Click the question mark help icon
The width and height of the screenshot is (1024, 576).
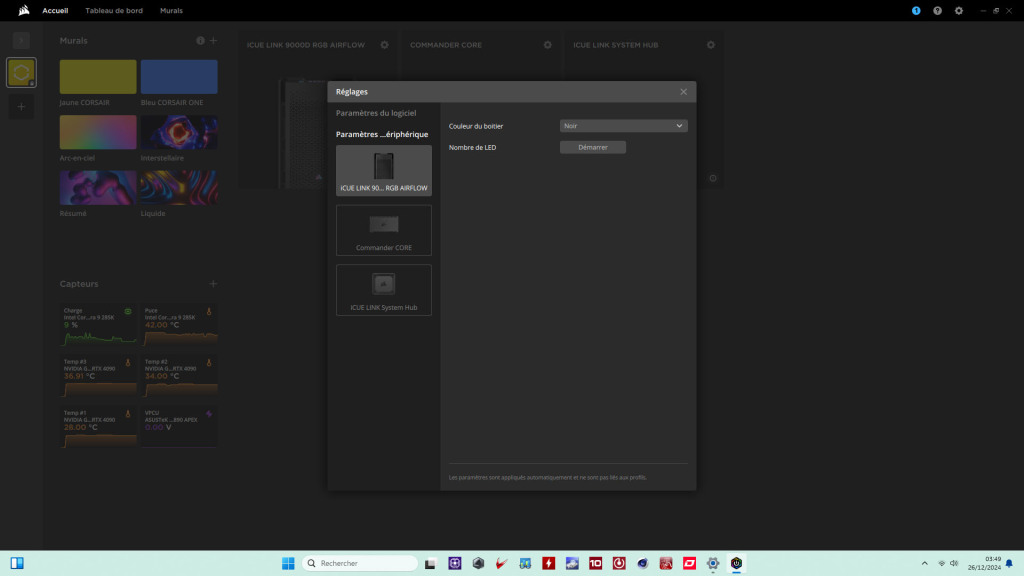pos(937,11)
